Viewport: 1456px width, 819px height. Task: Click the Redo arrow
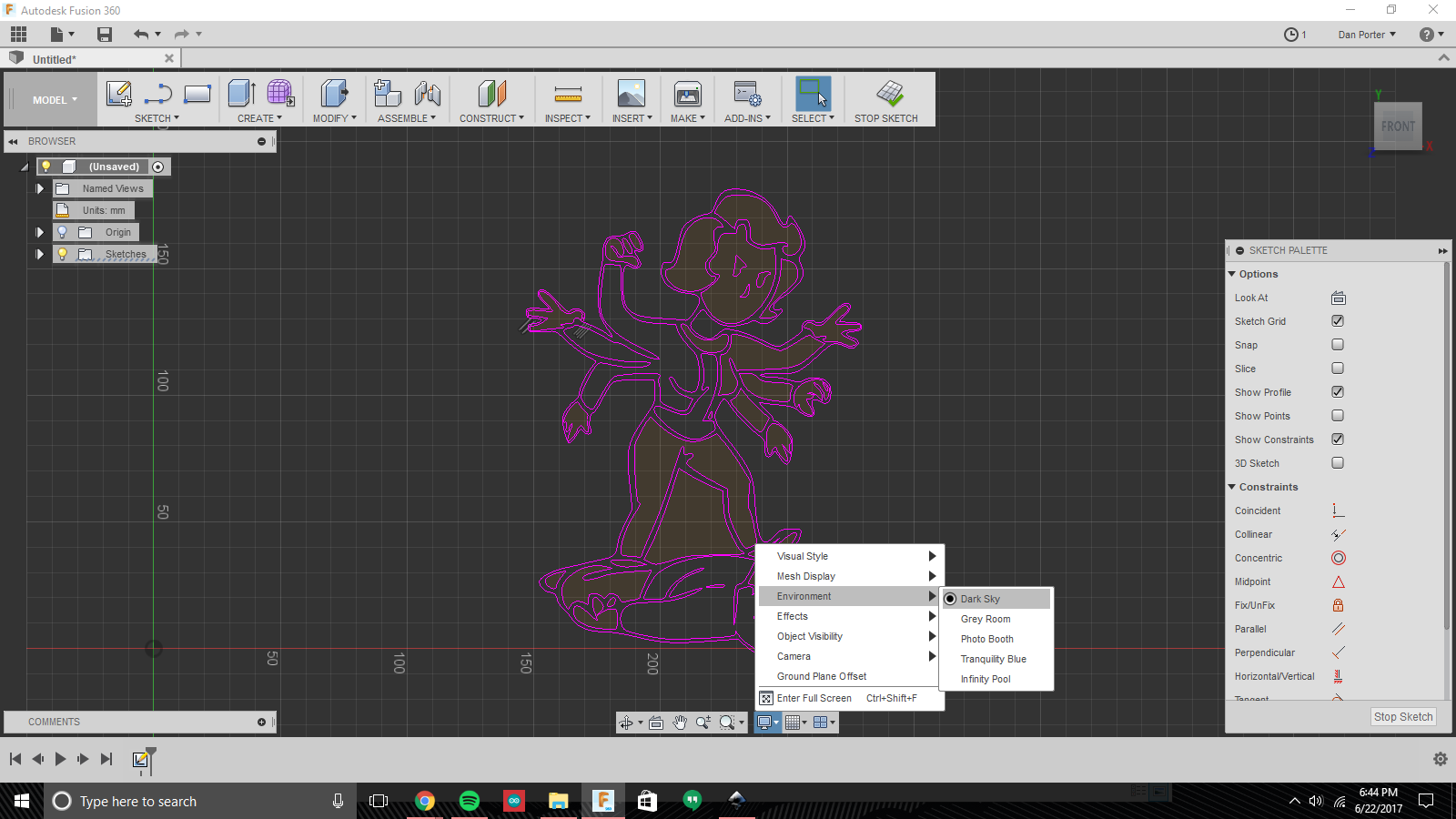(181, 35)
